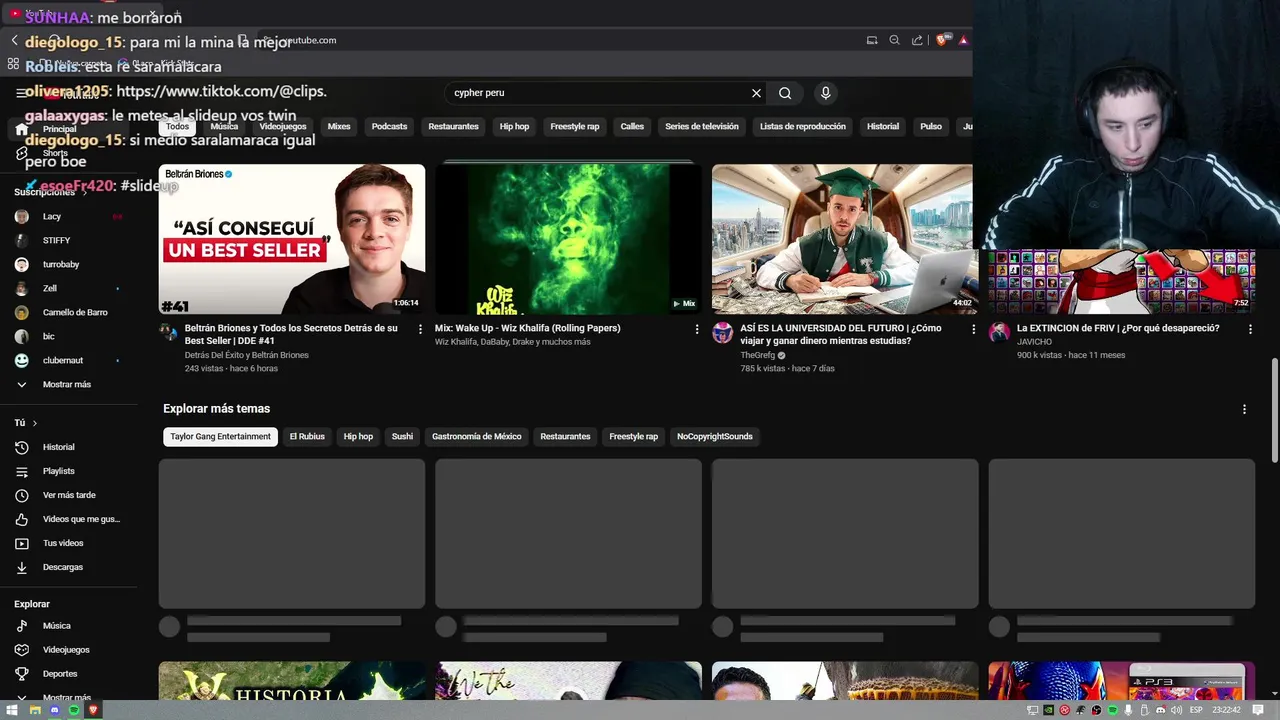Open File Explorer from the taskbar
This screenshot has width=1280, height=720.
pyautogui.click(x=35, y=710)
